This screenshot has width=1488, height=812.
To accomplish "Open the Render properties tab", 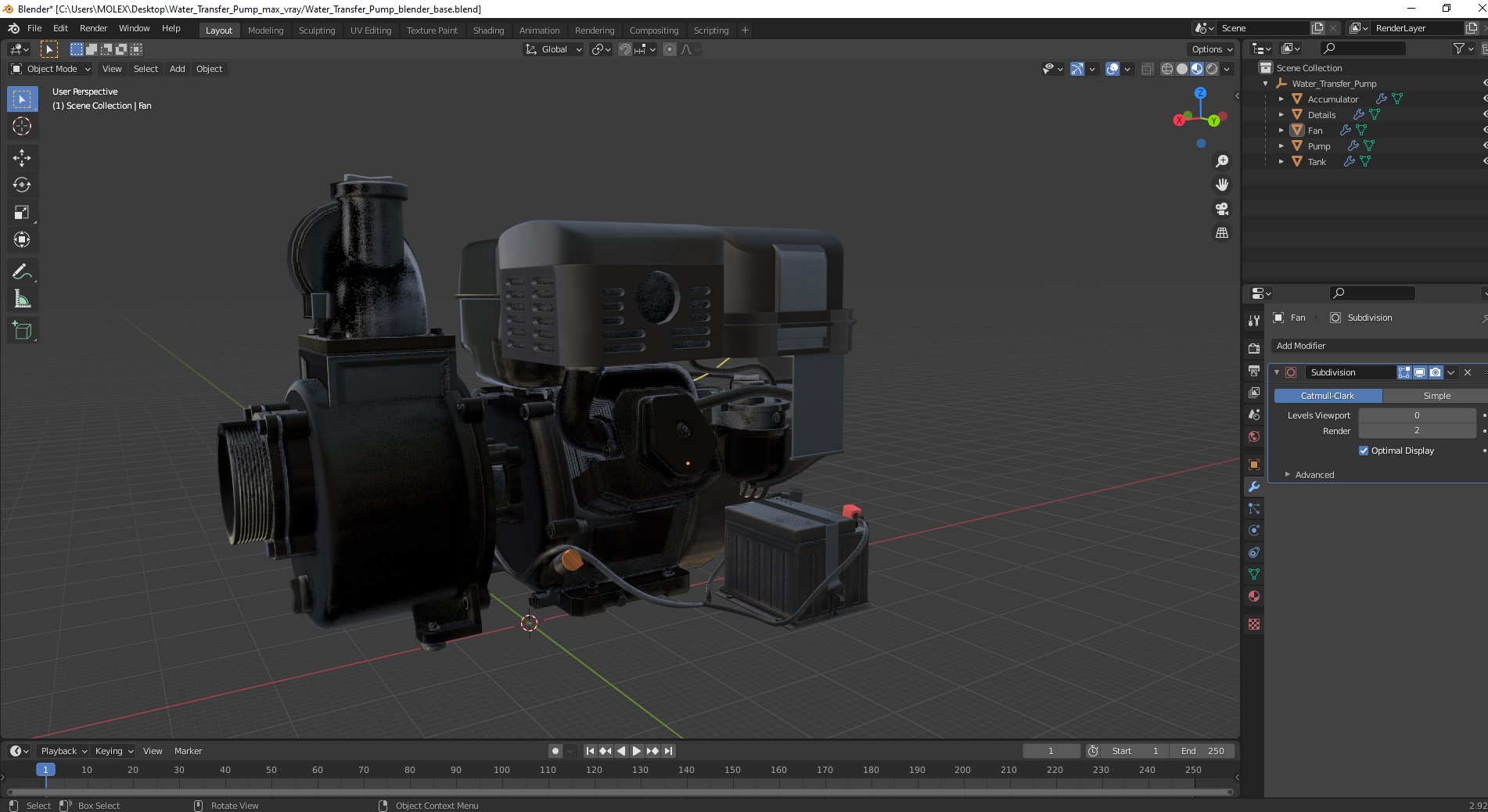I will click(1254, 348).
